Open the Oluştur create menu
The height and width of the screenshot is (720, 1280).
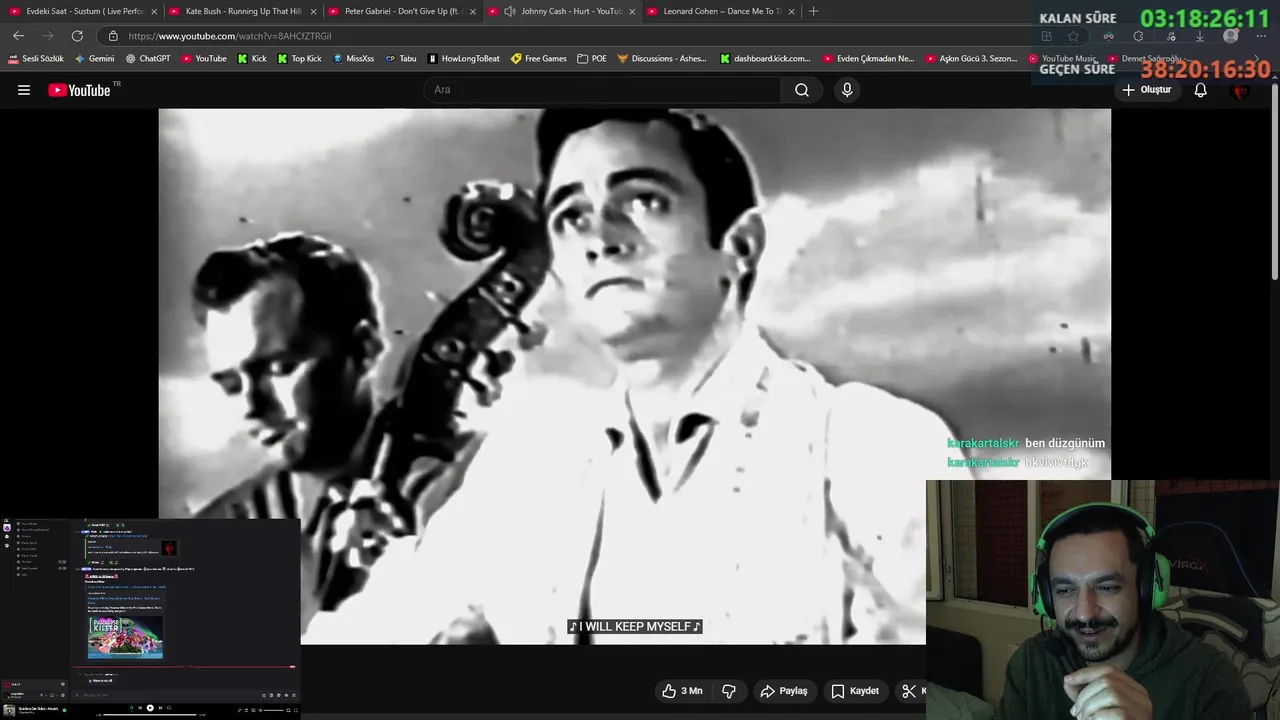tap(1146, 90)
